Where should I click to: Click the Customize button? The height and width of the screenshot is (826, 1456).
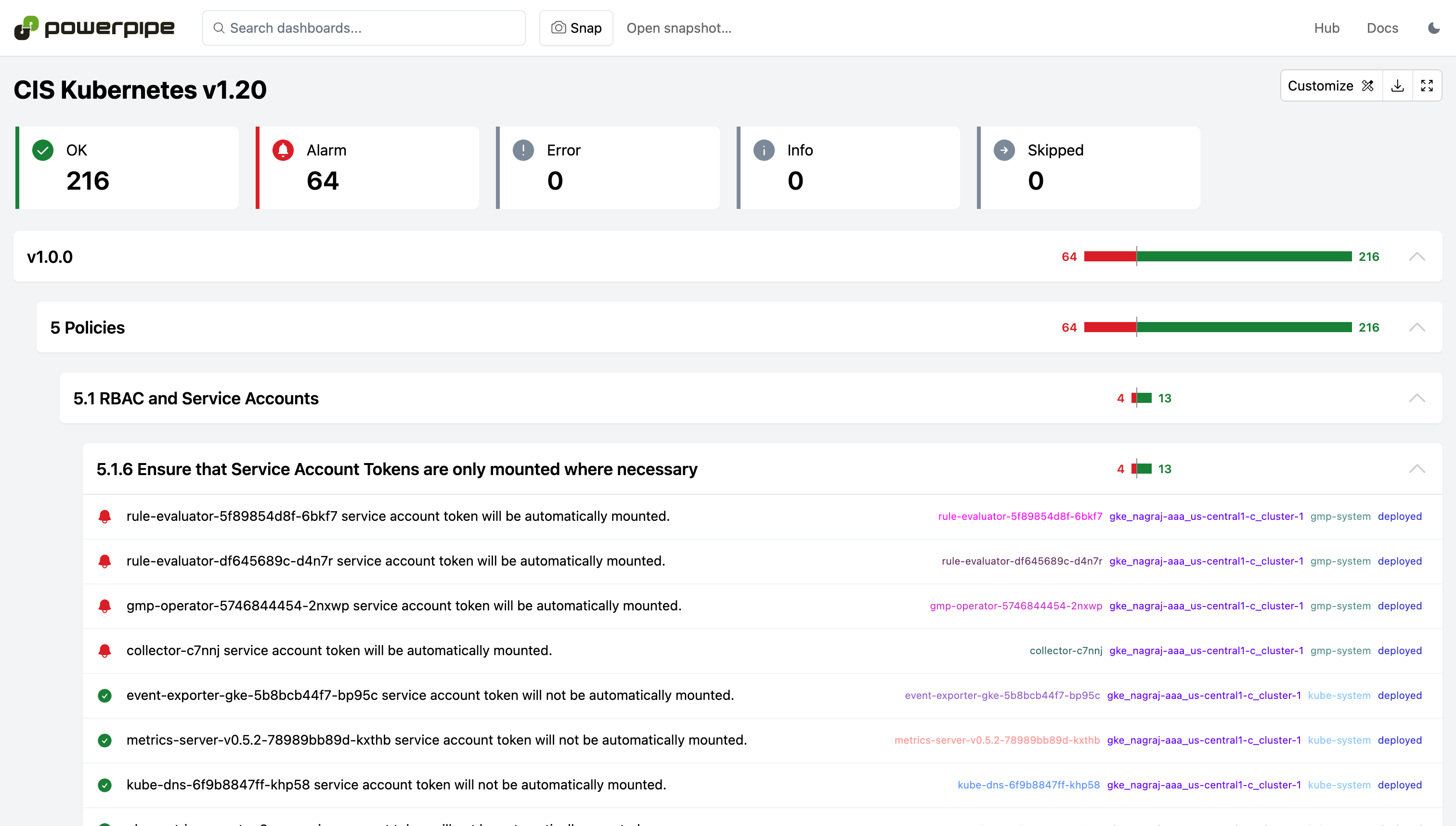tap(1331, 86)
